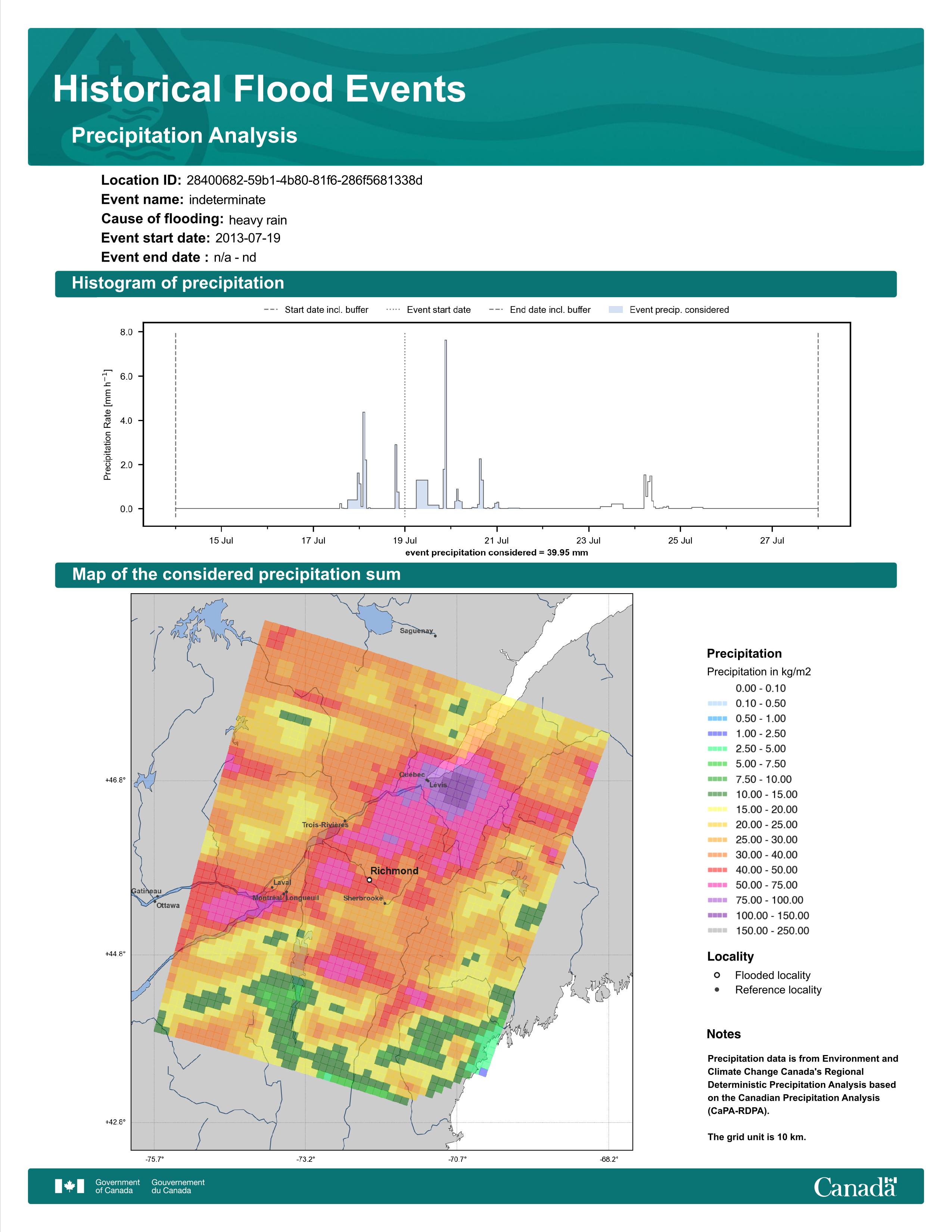Image resolution: width=952 pixels, height=1232 pixels.
Task: Click the grid unit is 10 km note
Action: click(756, 1137)
